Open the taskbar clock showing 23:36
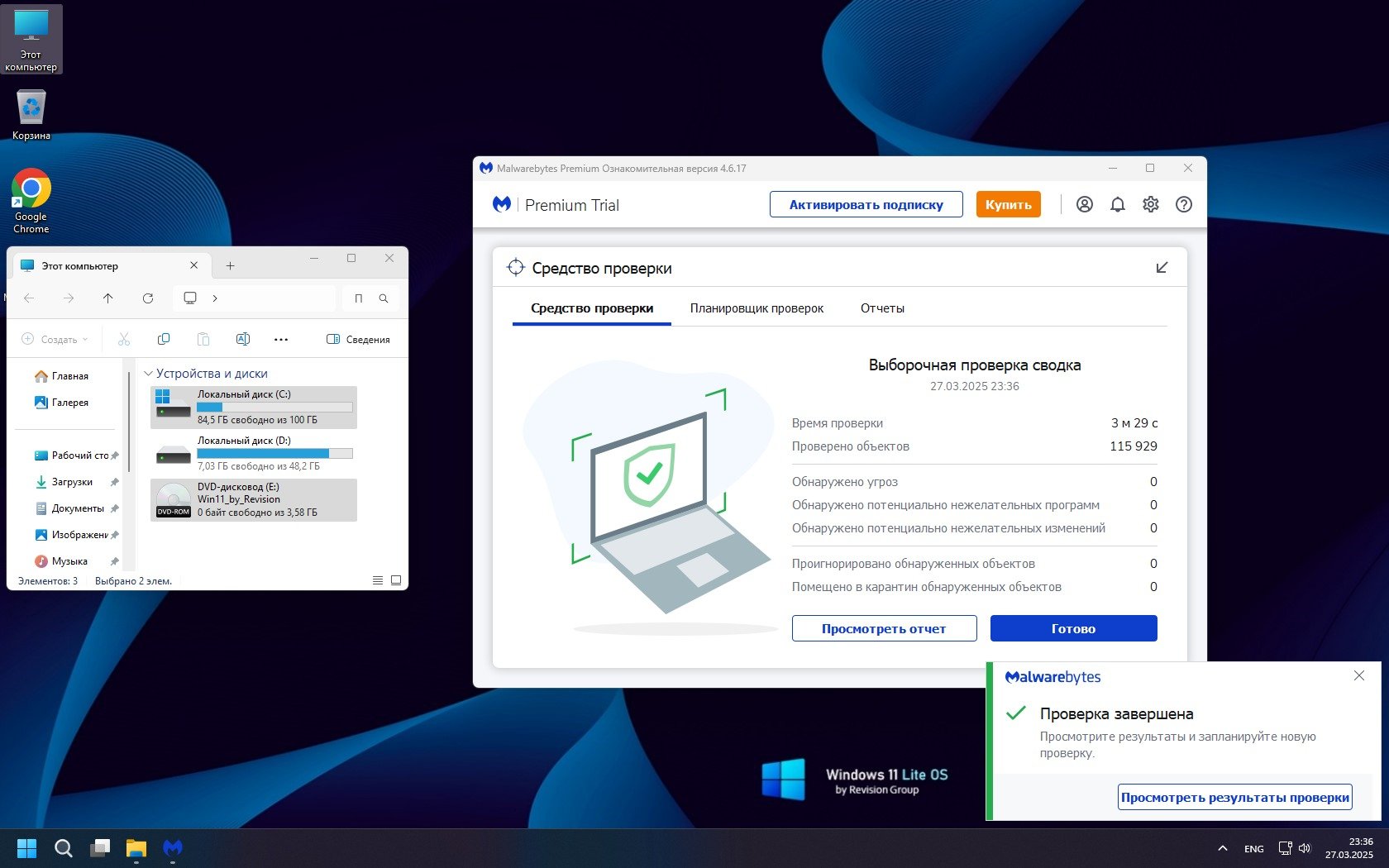 tap(1348, 848)
